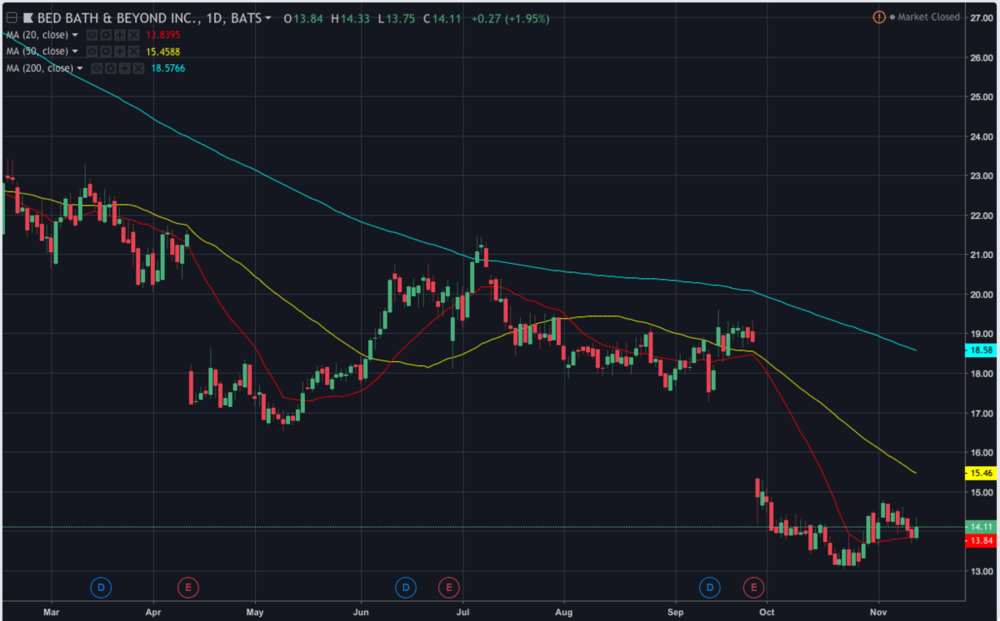The image size is (1000, 621).
Task: Click the cyan 18.58 price axis label
Action: (x=980, y=350)
